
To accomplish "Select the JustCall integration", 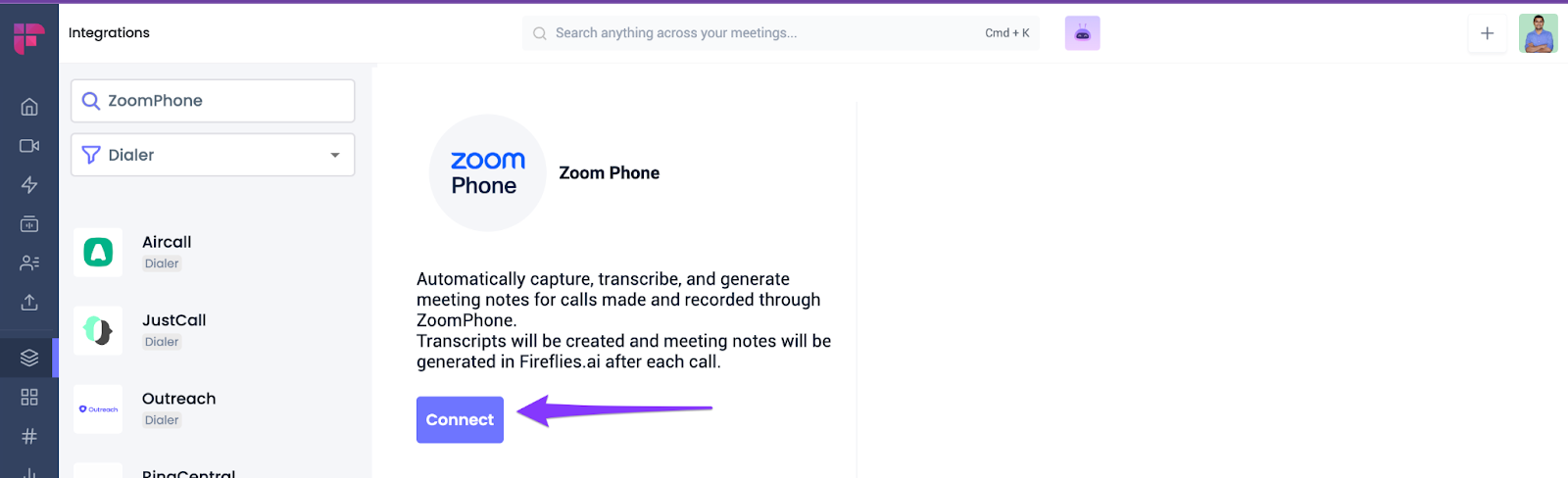I will click(173, 330).
